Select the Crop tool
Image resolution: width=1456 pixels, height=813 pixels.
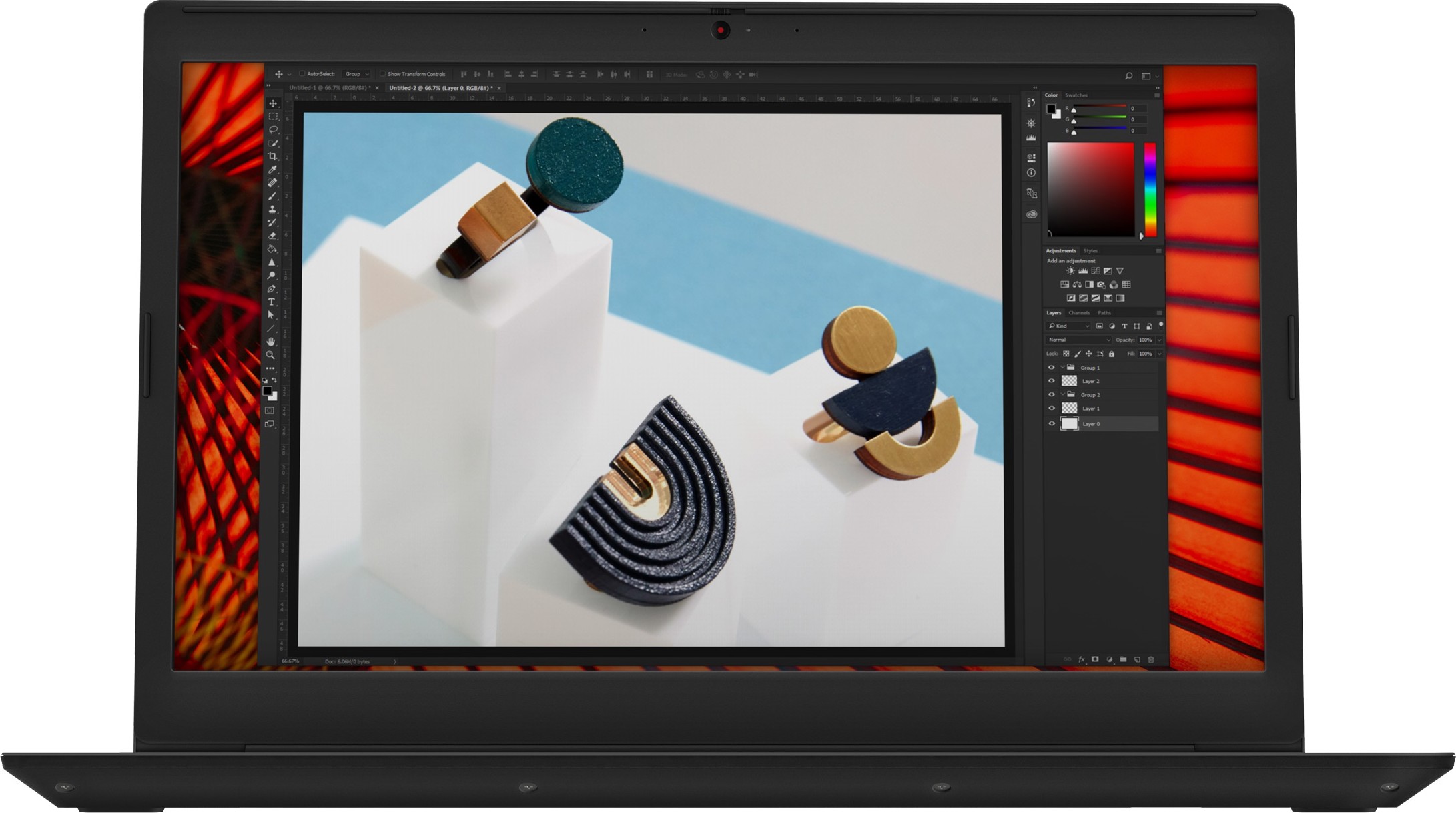(x=272, y=156)
